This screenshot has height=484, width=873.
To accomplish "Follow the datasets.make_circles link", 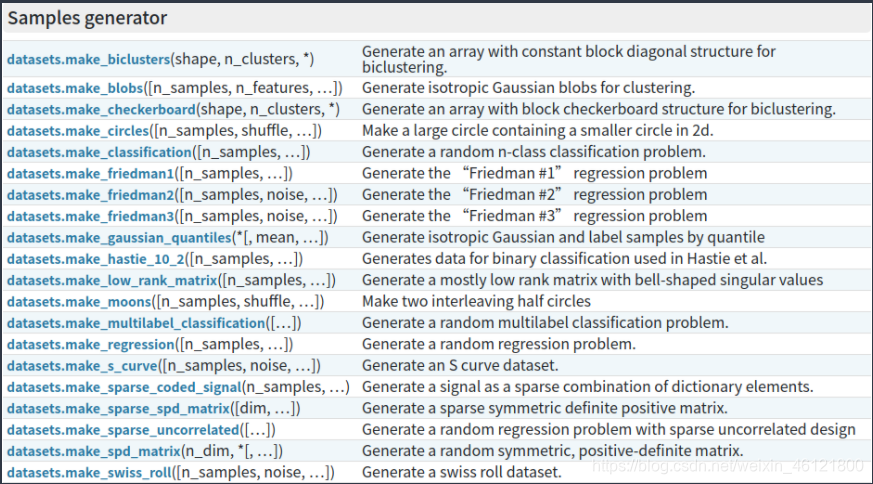I will click(79, 131).
